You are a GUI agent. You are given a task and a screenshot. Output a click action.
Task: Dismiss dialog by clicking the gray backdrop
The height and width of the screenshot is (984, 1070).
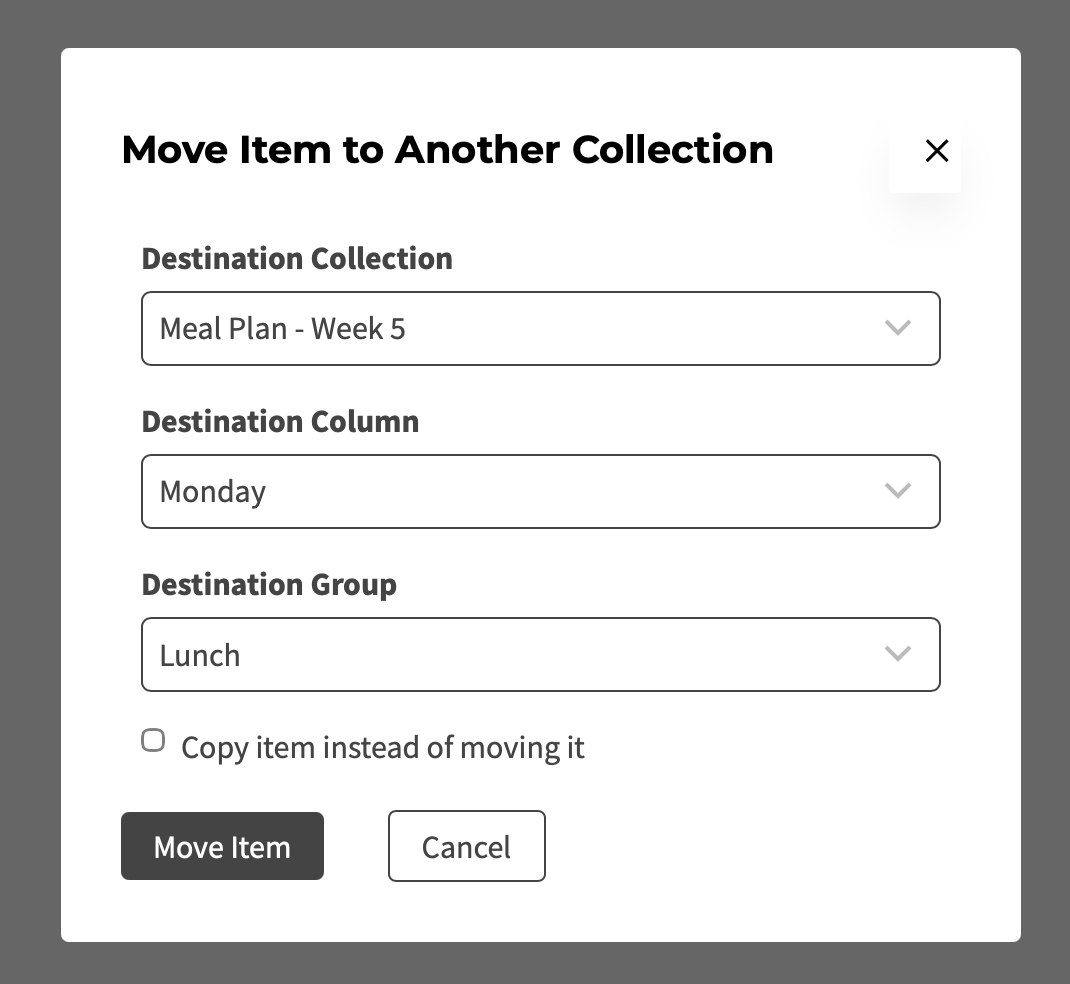27,491
